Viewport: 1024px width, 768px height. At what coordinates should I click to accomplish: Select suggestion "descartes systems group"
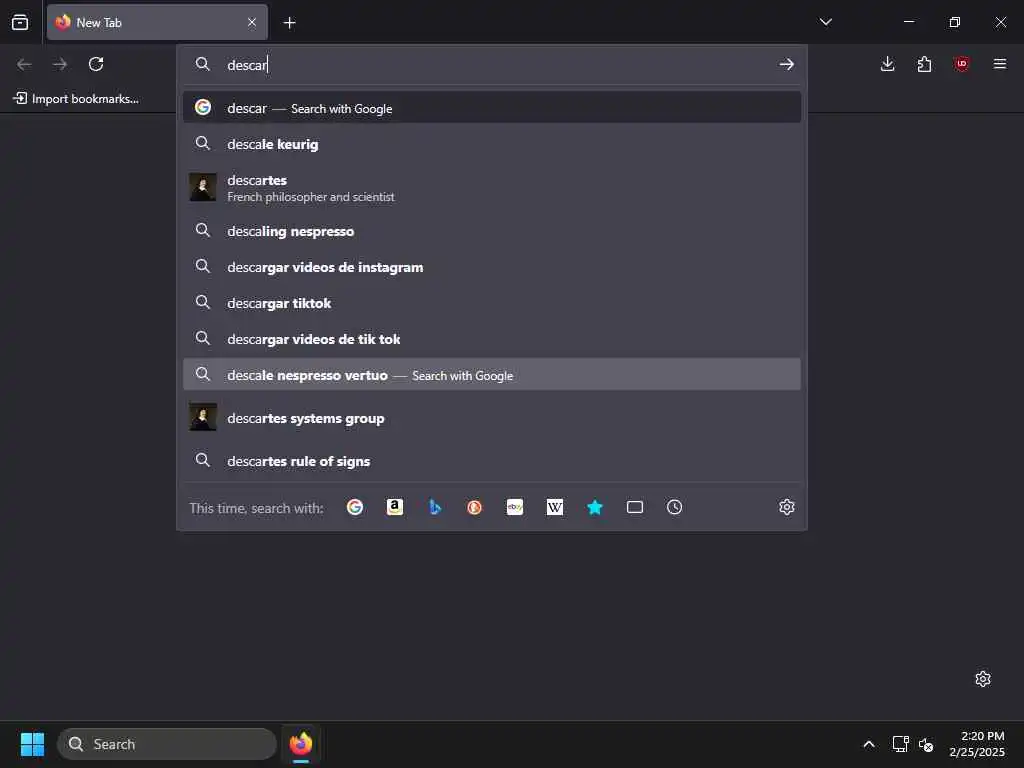pyautogui.click(x=492, y=417)
